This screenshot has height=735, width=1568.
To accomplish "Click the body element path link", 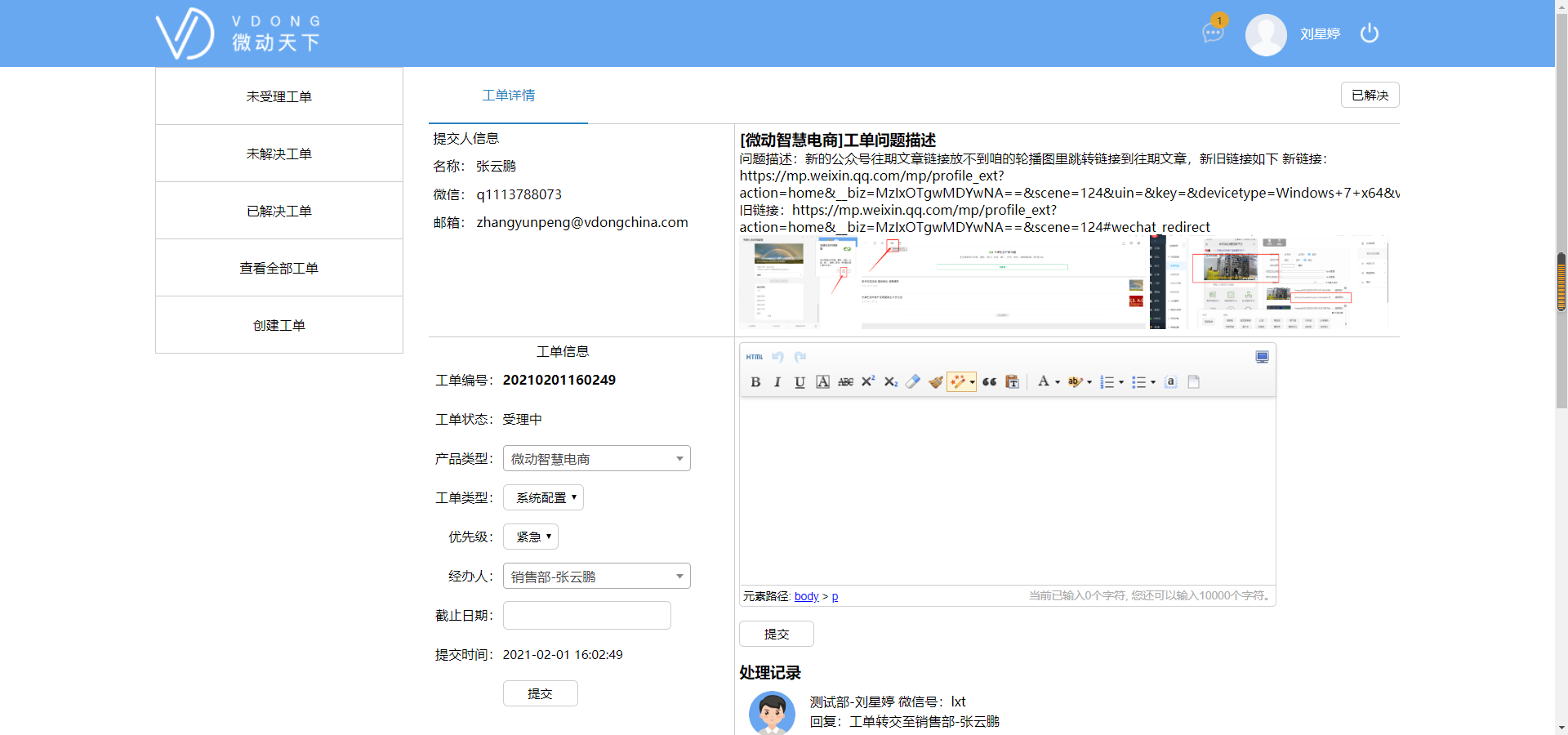I will 806,596.
